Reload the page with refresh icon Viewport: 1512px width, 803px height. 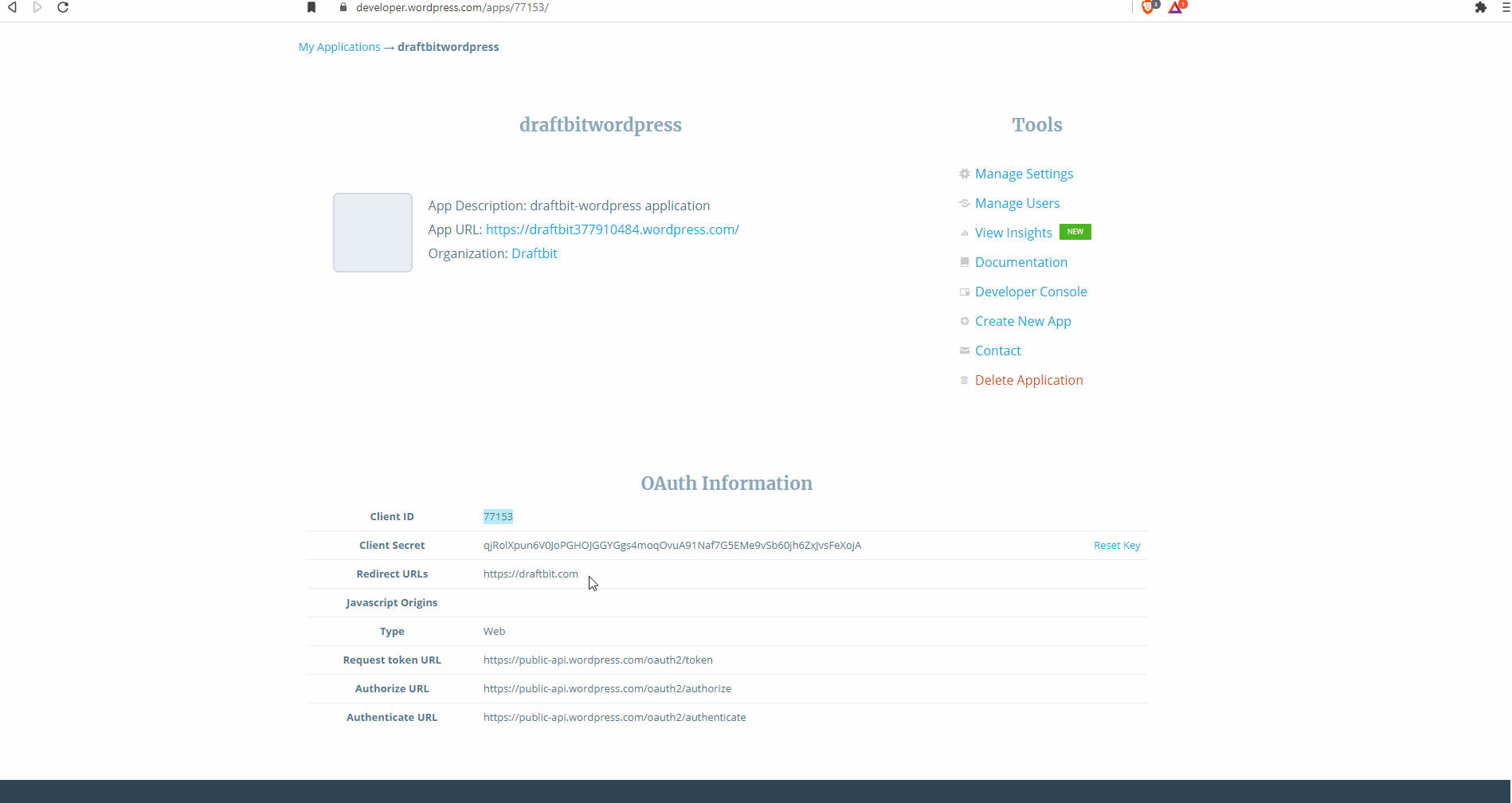[63, 7]
